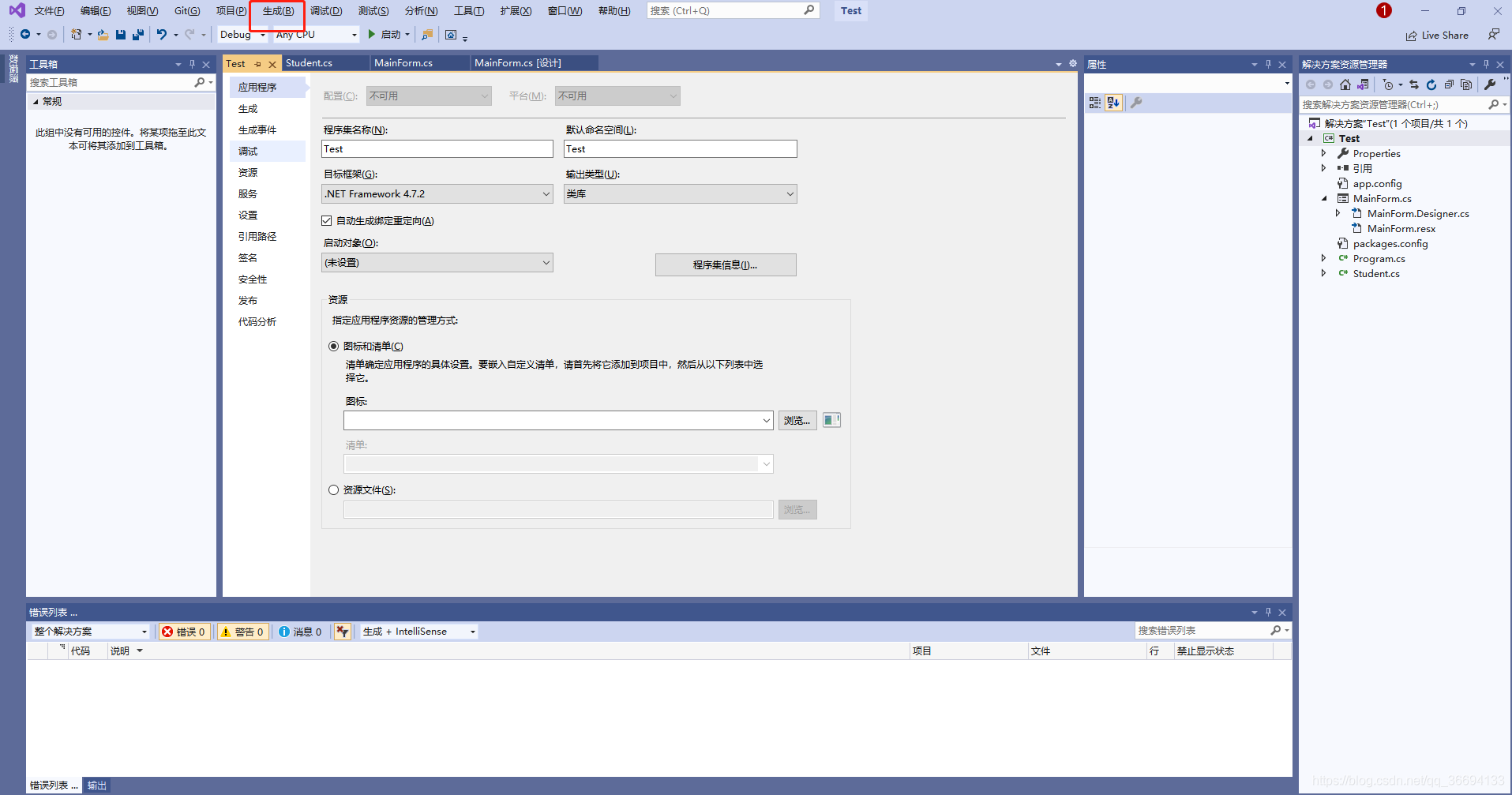This screenshot has width=1512, height=795.
Task: Toggle the Messages 0 filter button
Action: pyautogui.click(x=300, y=632)
